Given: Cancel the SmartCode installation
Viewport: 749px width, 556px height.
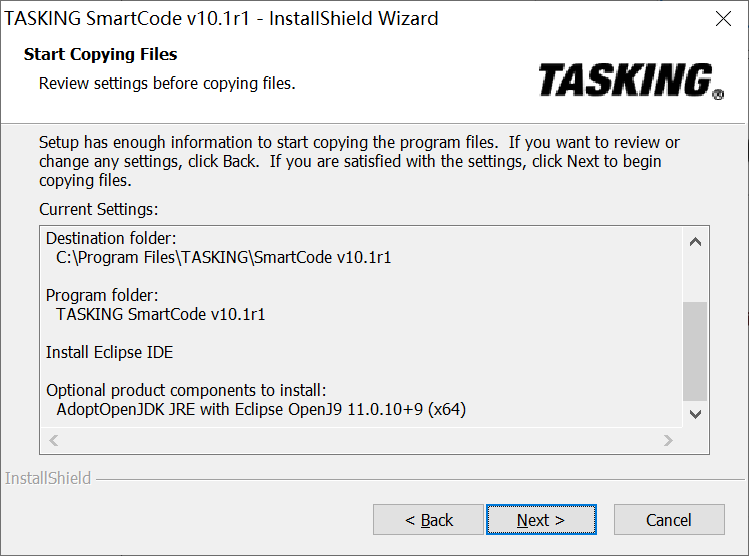Looking at the screenshot, I should point(668,520).
